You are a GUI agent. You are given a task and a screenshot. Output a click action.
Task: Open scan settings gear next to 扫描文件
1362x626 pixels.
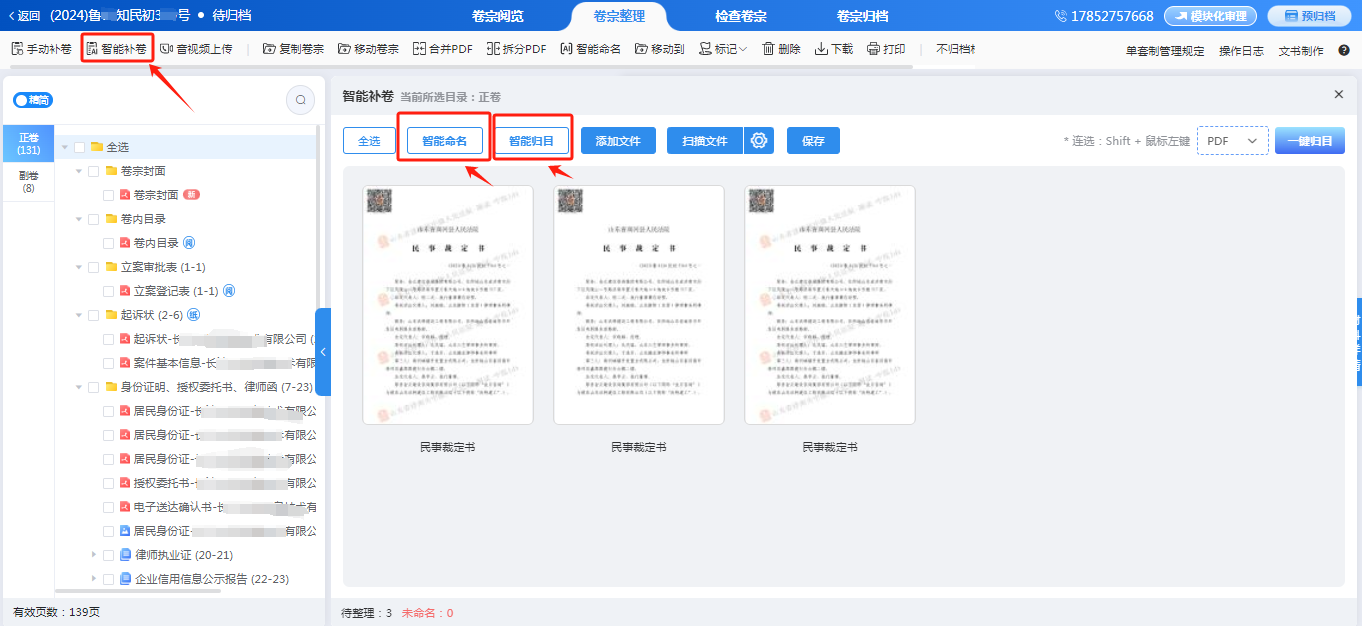[759, 141]
